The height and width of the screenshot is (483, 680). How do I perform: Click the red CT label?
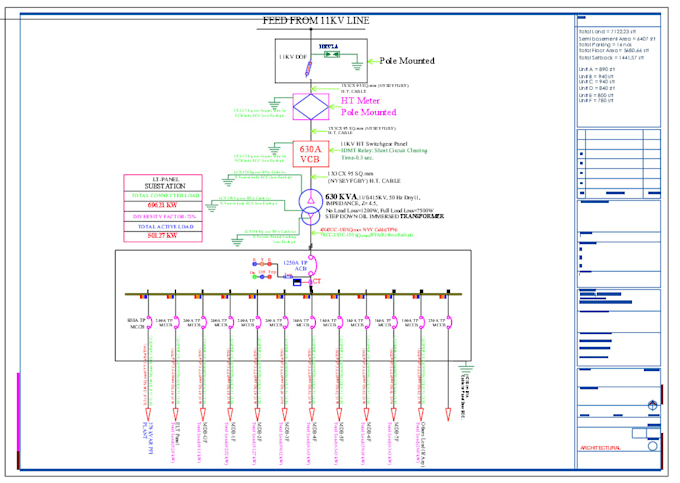(317, 281)
